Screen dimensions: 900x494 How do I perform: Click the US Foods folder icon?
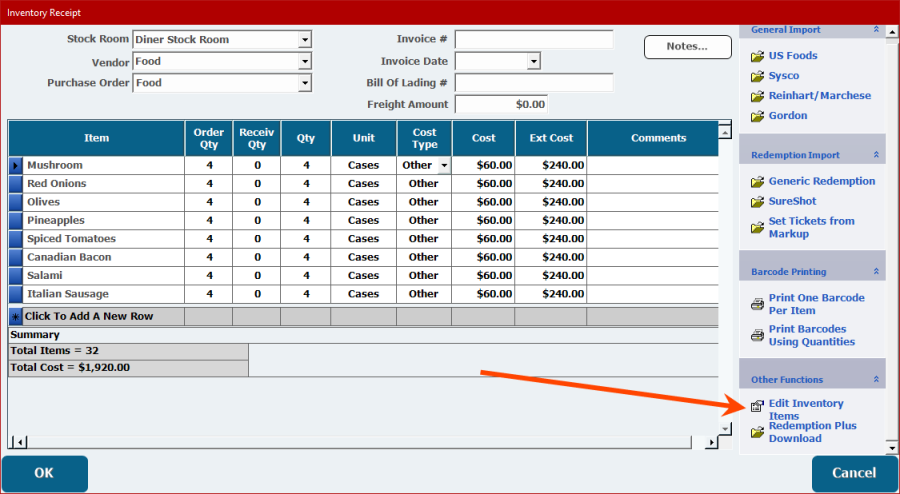tap(757, 56)
